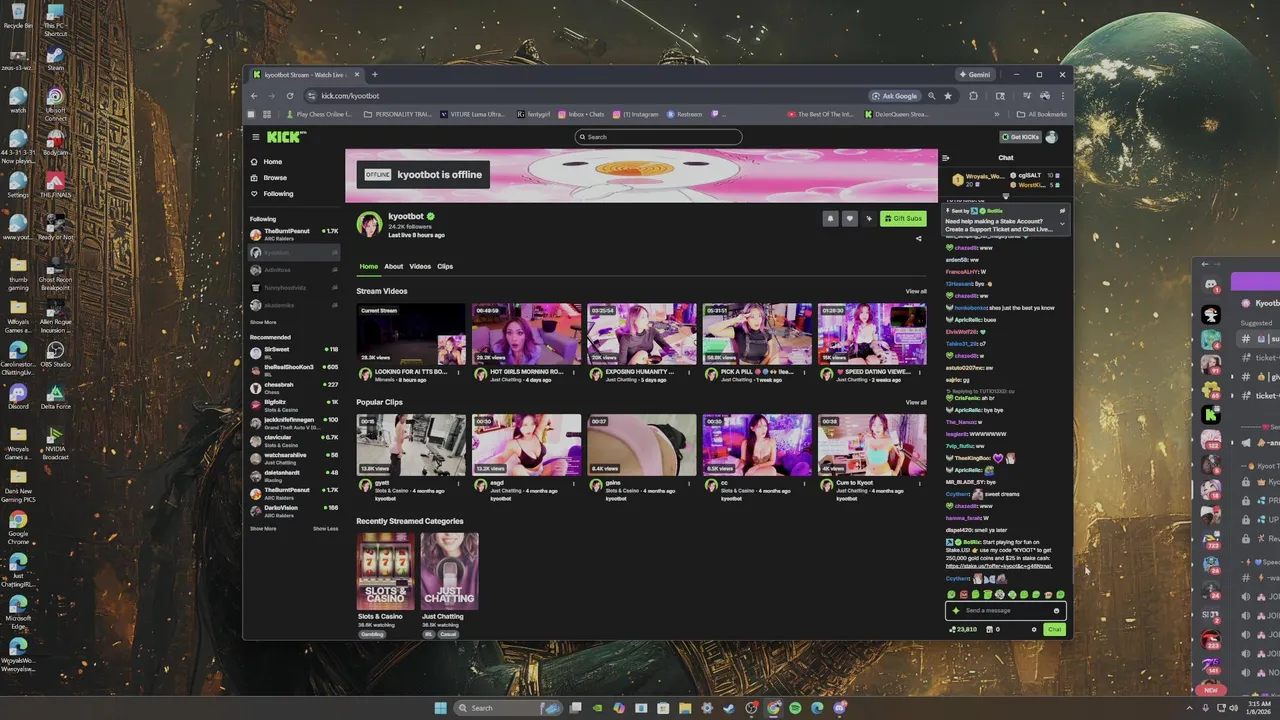Screen dimensions: 1280x720
Task: Click the green Gift Subs button
Action: coord(903,218)
